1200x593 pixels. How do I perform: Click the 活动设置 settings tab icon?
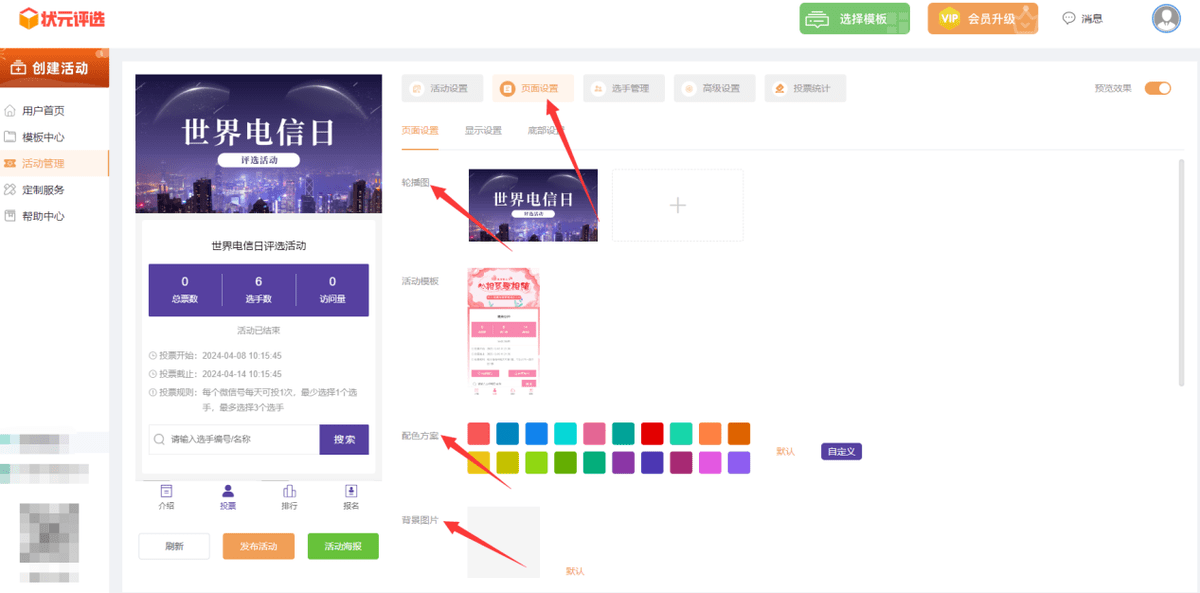[x=418, y=88]
